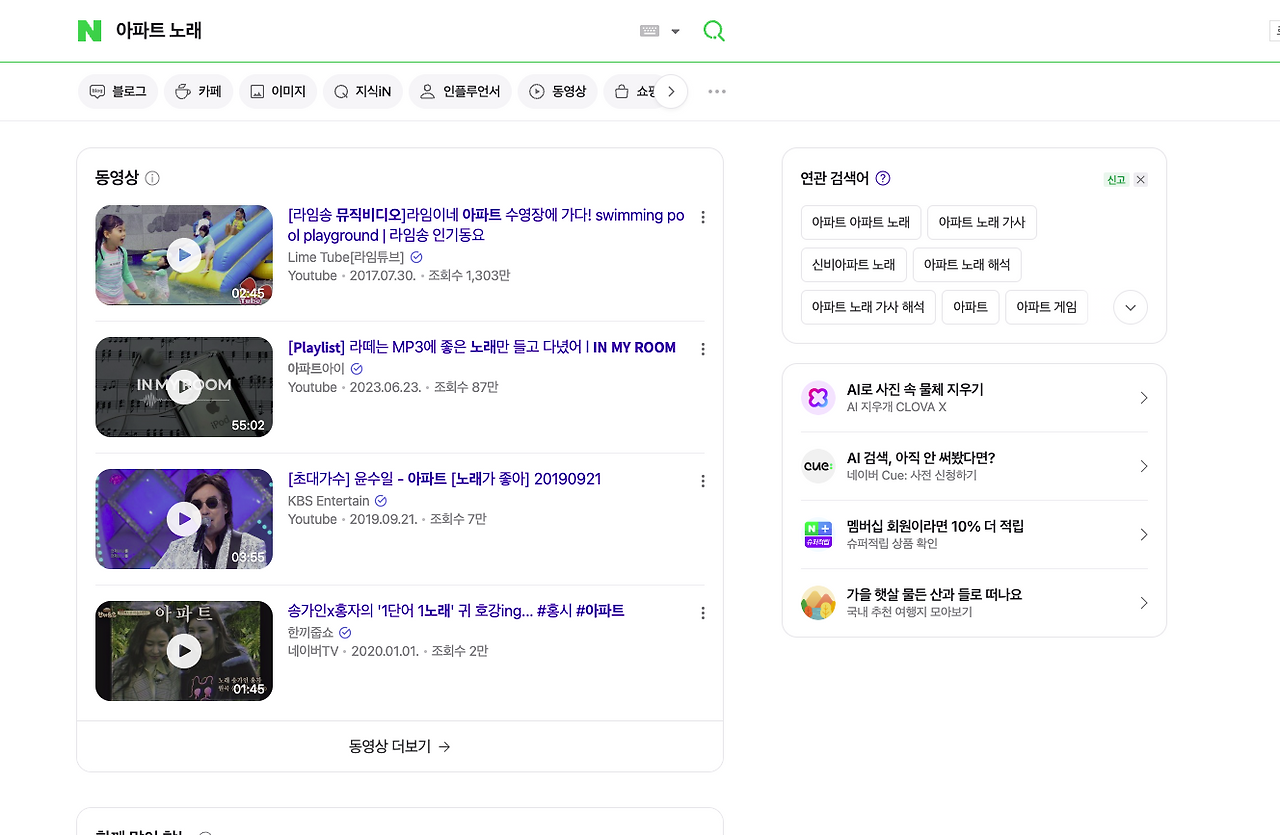Click the question mark icon next to 연관 검색어
The image size is (1280, 835).
click(881, 178)
